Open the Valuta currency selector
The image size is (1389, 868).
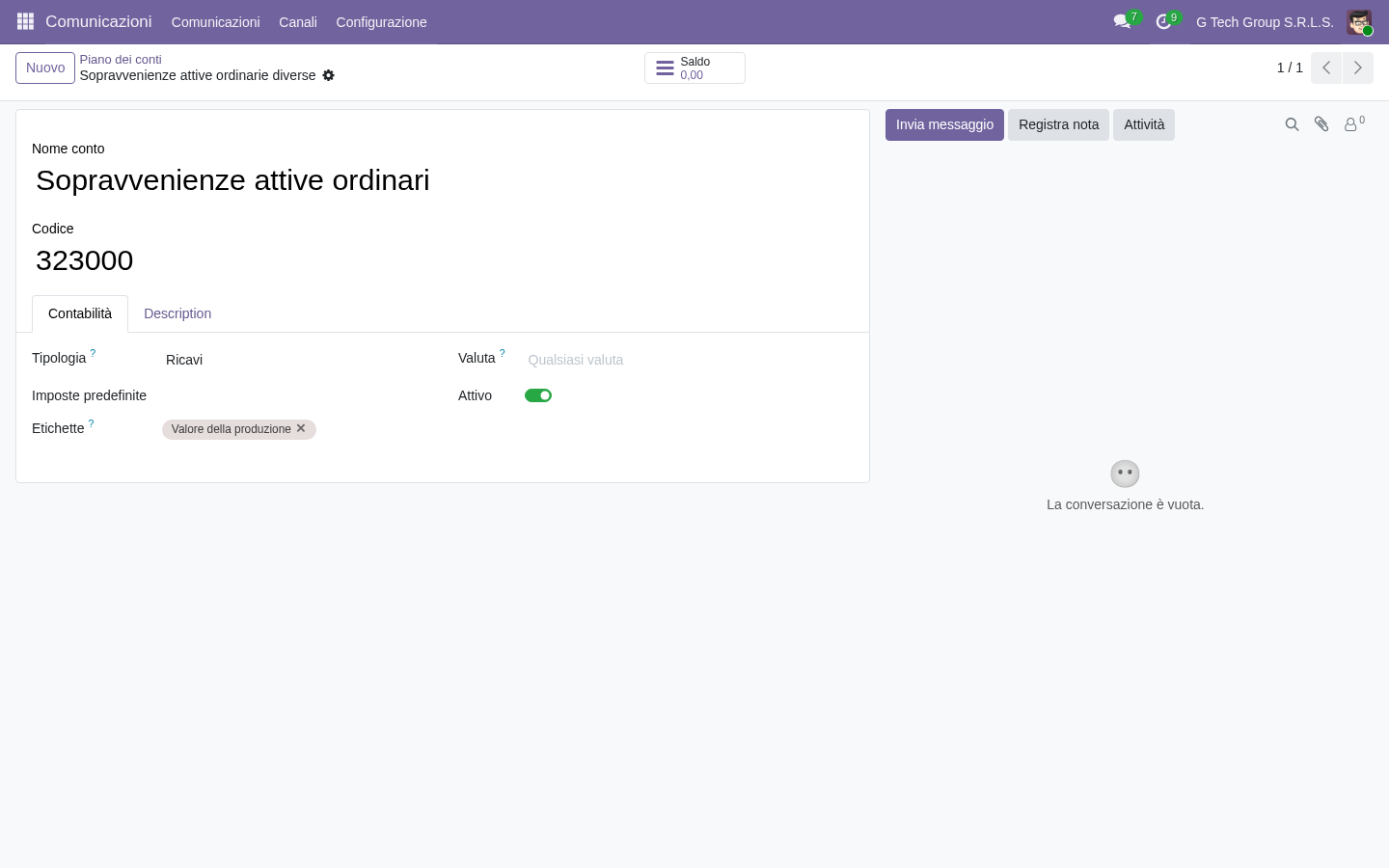[x=689, y=360]
